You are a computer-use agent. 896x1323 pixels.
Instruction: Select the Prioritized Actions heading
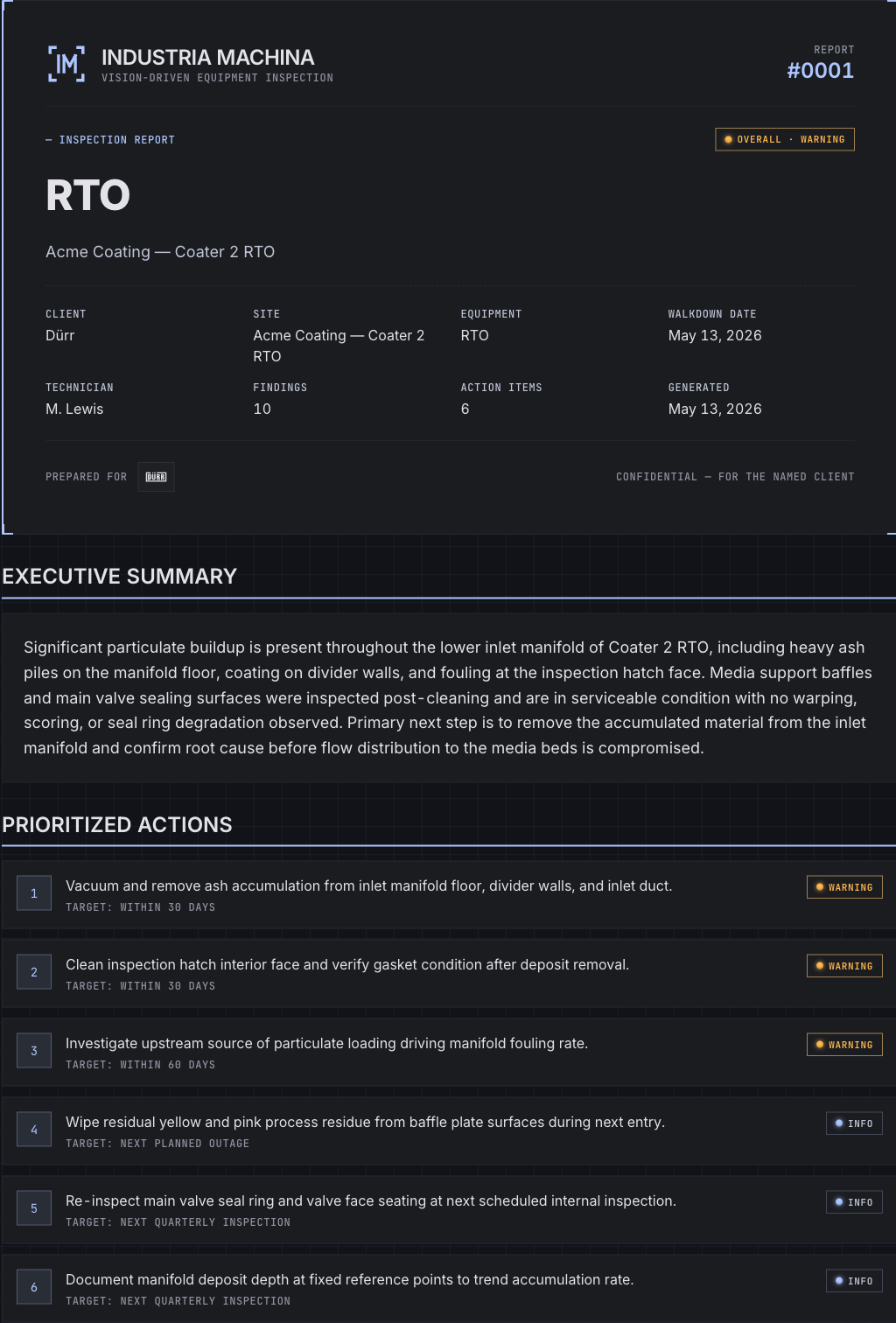(117, 825)
